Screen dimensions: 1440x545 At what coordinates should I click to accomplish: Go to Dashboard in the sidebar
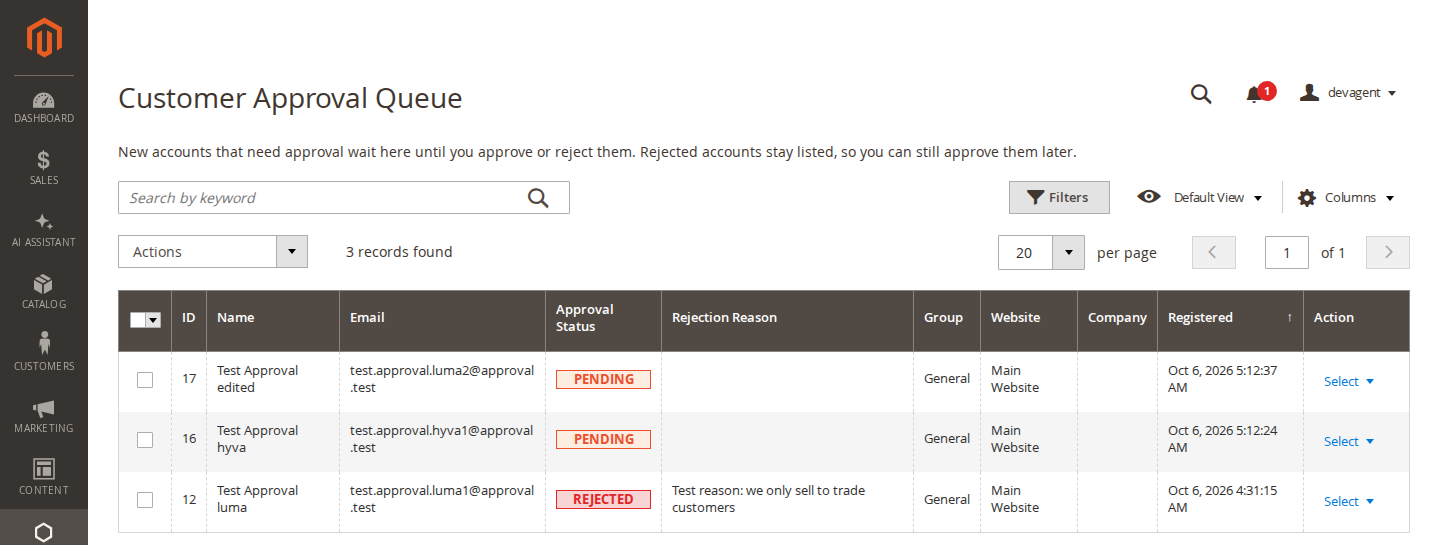[44, 108]
